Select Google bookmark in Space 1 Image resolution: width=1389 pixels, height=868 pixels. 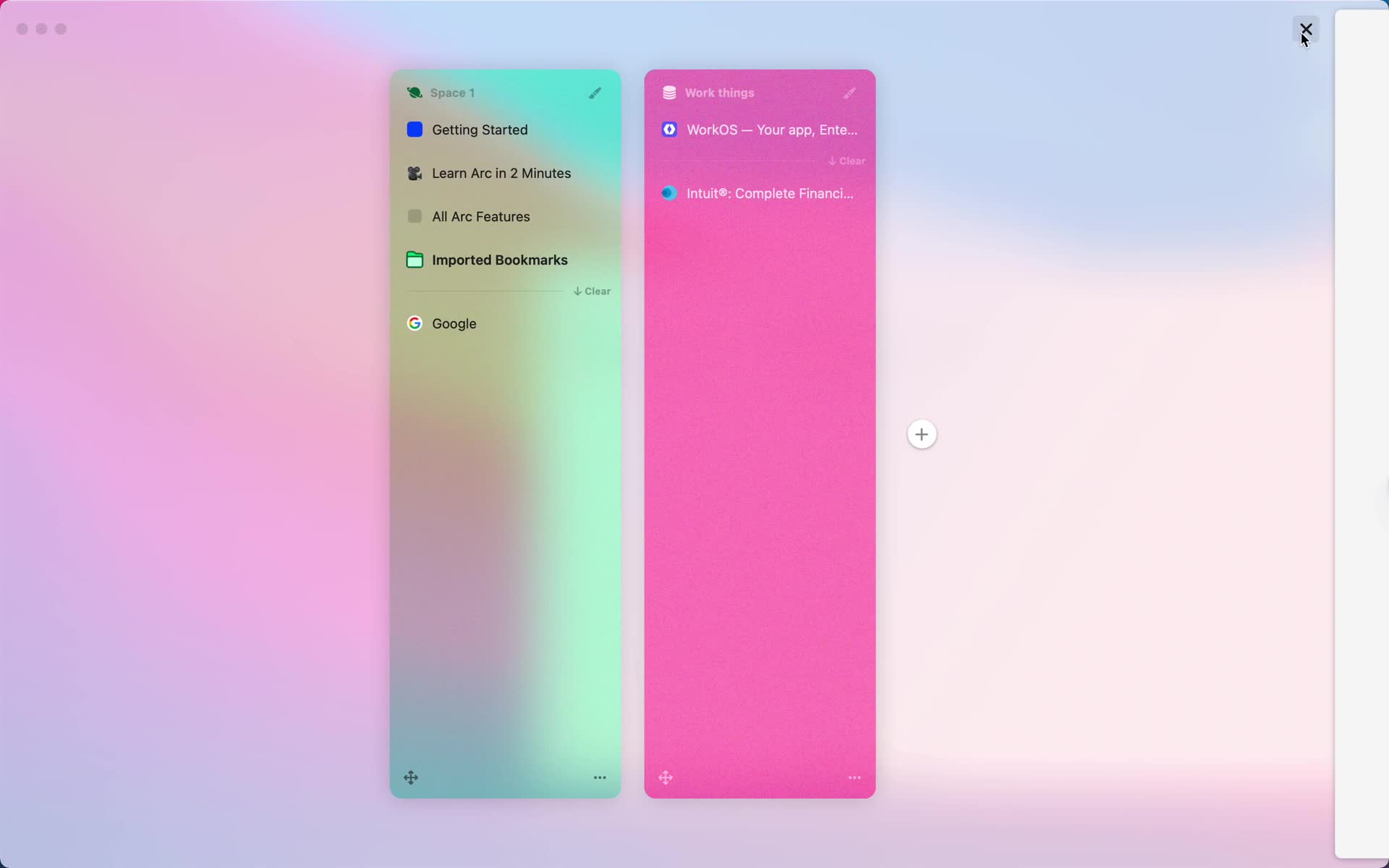(454, 323)
